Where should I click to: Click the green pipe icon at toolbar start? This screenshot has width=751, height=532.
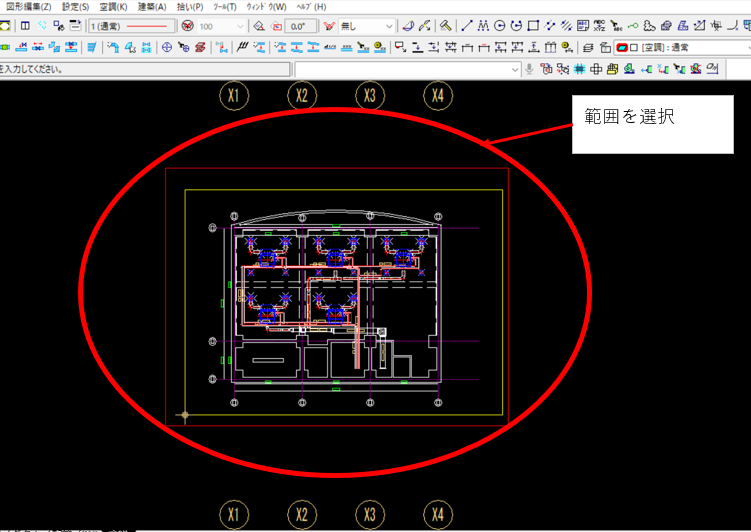[x=5, y=47]
